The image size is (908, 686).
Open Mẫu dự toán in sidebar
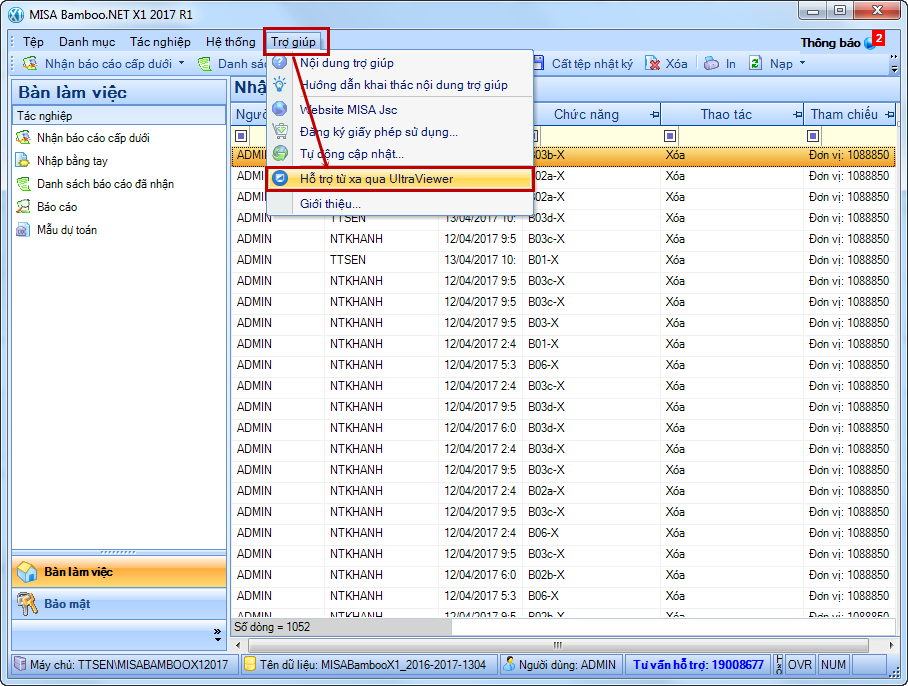click(x=67, y=230)
